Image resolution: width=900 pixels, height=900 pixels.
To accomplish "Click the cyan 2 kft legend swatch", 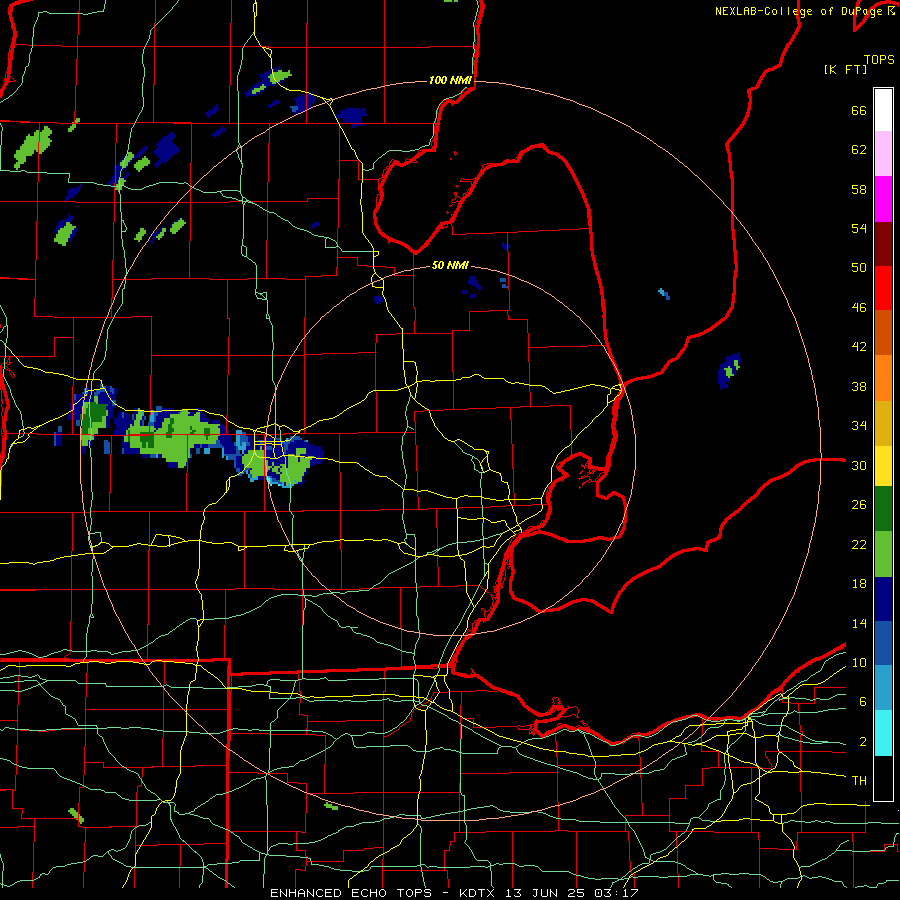I will pos(883,733).
